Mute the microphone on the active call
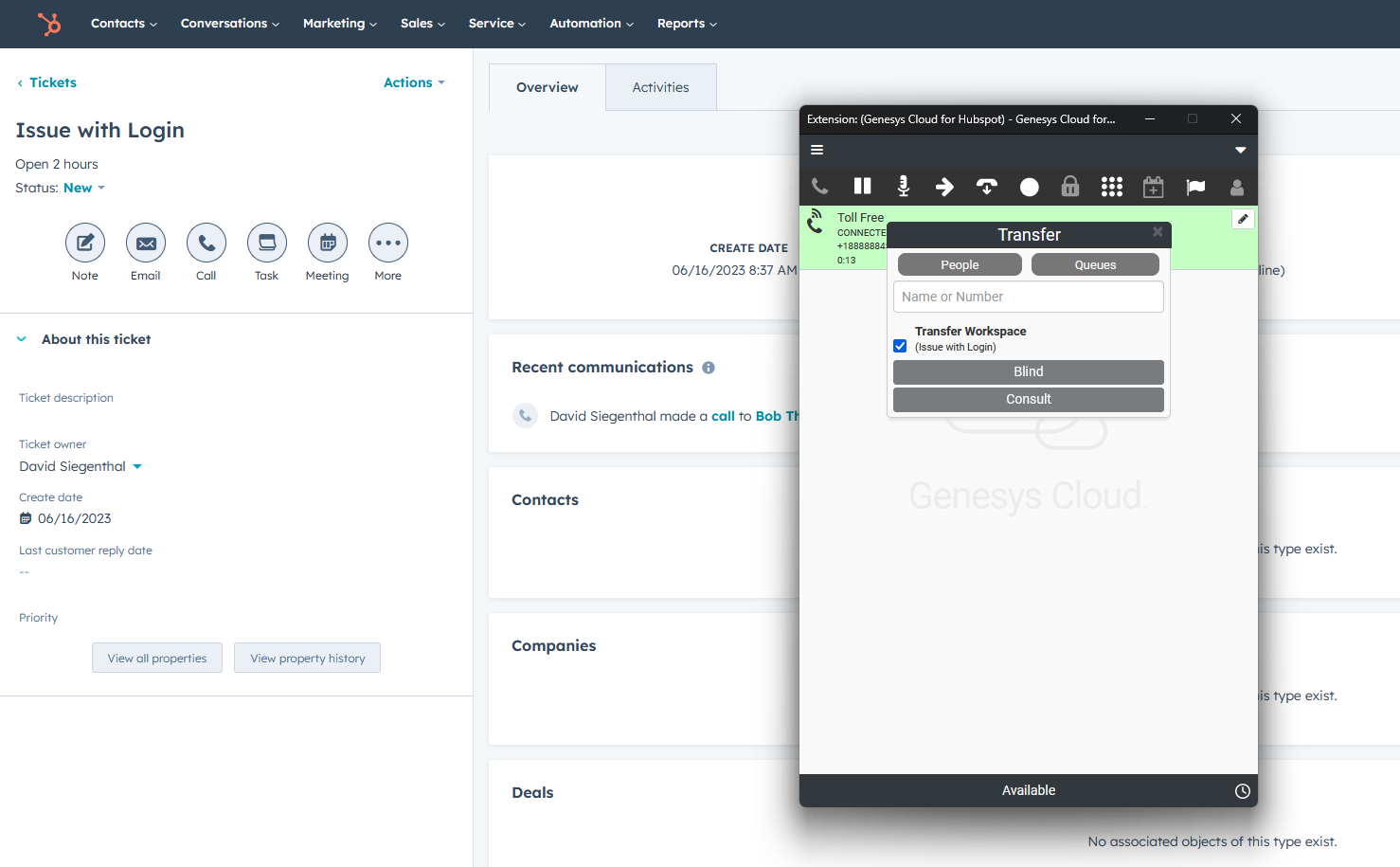Viewport: 1400px width, 867px height. (903, 186)
